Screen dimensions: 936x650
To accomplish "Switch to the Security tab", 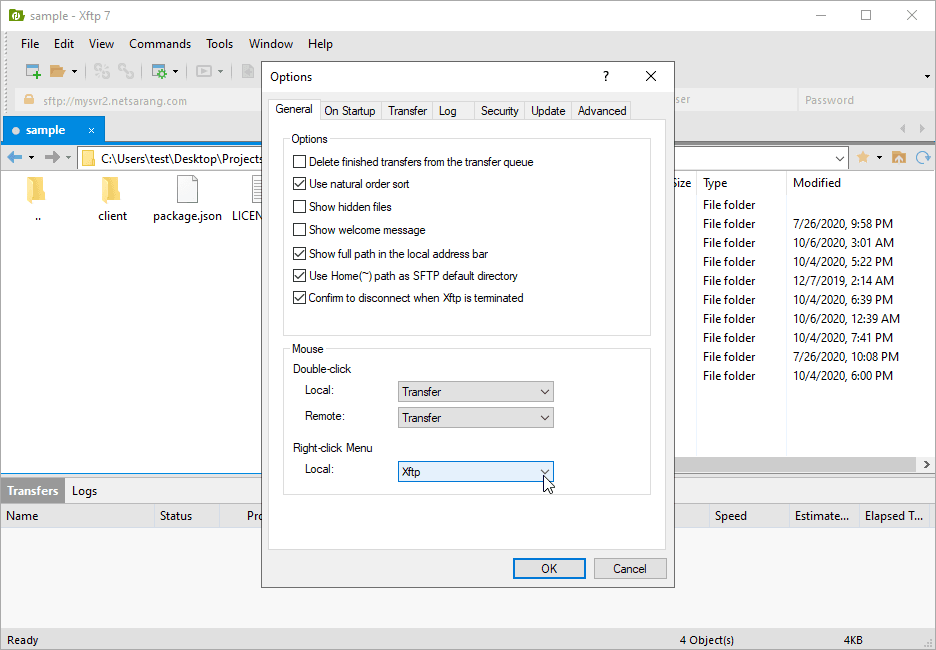I will click(500, 110).
